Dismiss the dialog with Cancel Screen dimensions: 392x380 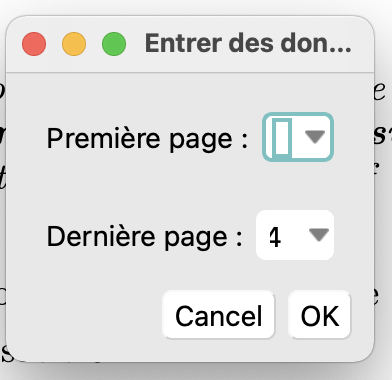click(218, 315)
